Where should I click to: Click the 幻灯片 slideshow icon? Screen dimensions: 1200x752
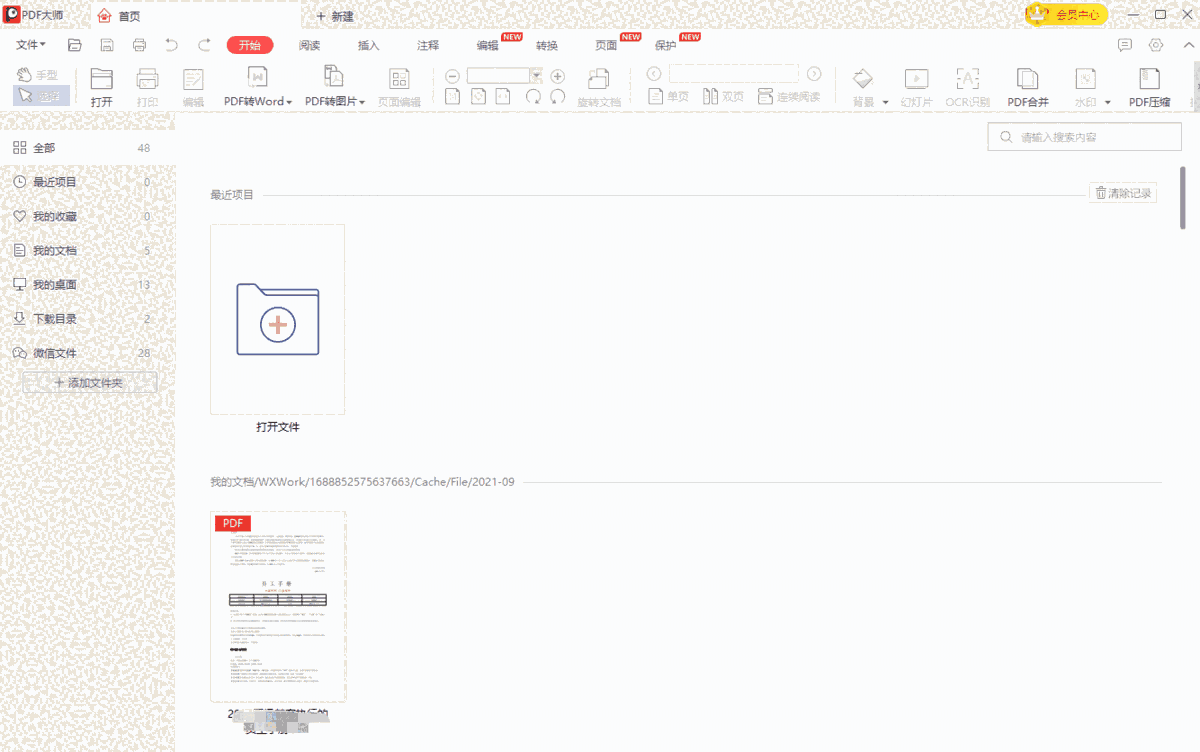click(916, 80)
